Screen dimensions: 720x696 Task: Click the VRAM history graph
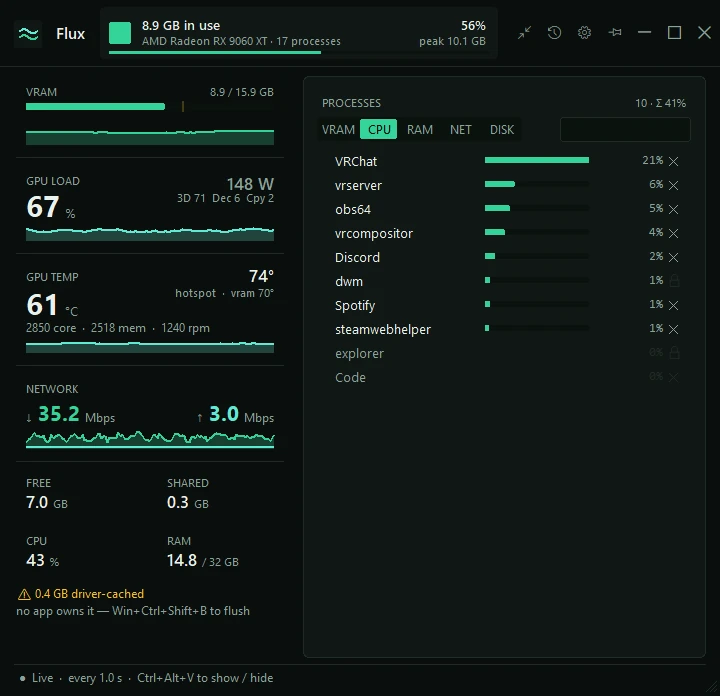[150, 137]
